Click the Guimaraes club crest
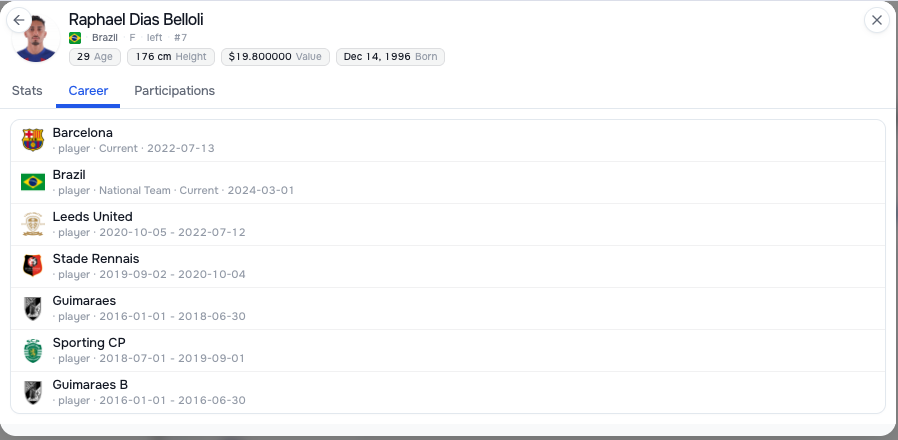898x440 pixels. click(33, 308)
